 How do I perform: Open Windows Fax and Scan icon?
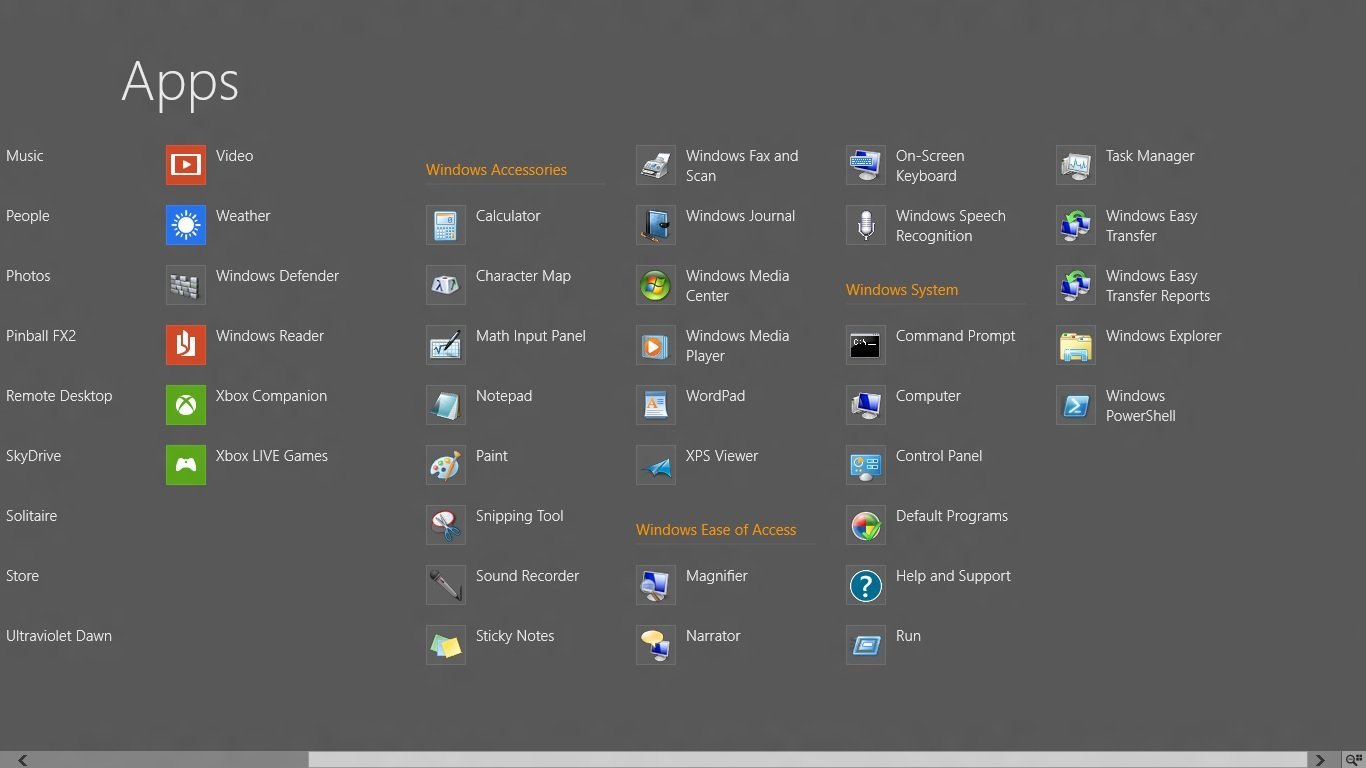656,165
